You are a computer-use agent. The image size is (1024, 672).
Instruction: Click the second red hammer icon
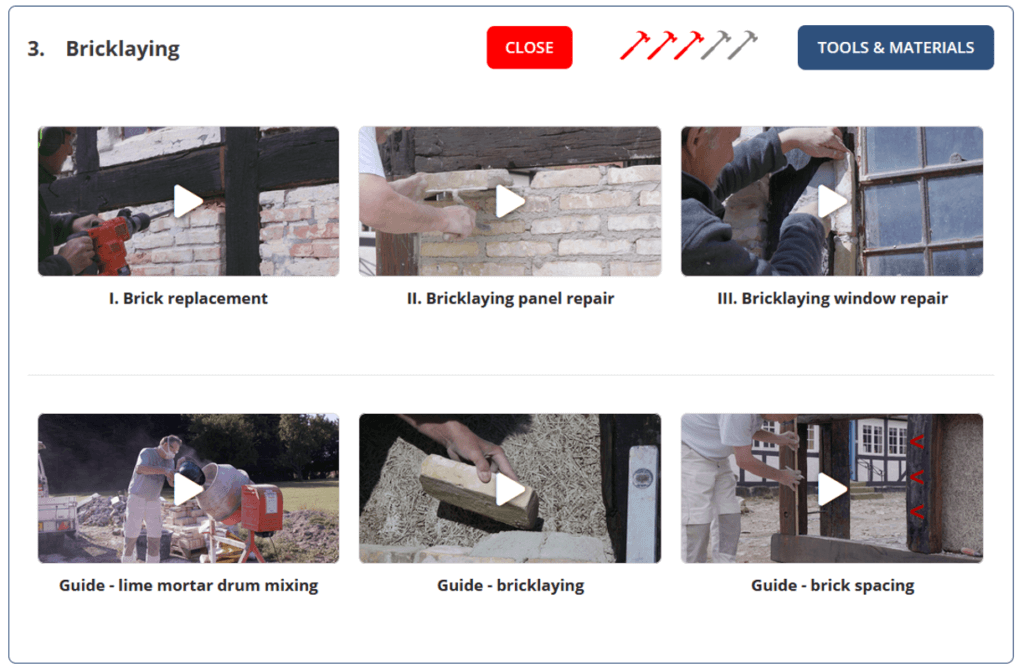(x=661, y=45)
